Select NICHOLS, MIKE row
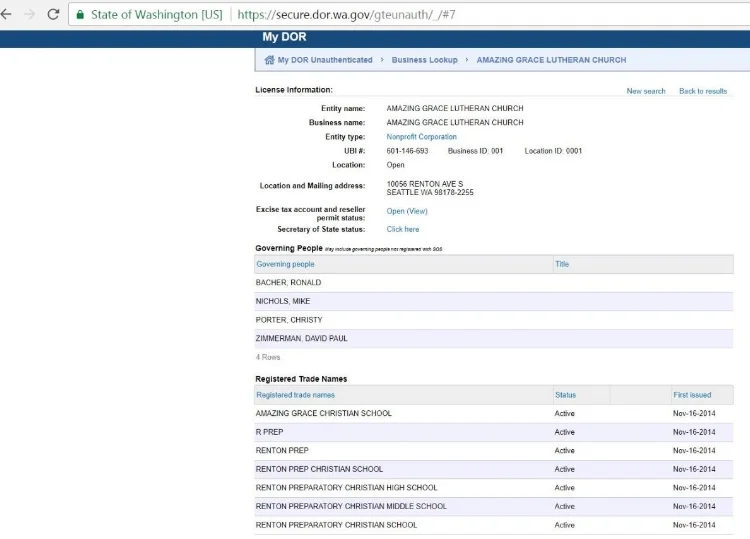The width and height of the screenshot is (750, 539). point(494,301)
